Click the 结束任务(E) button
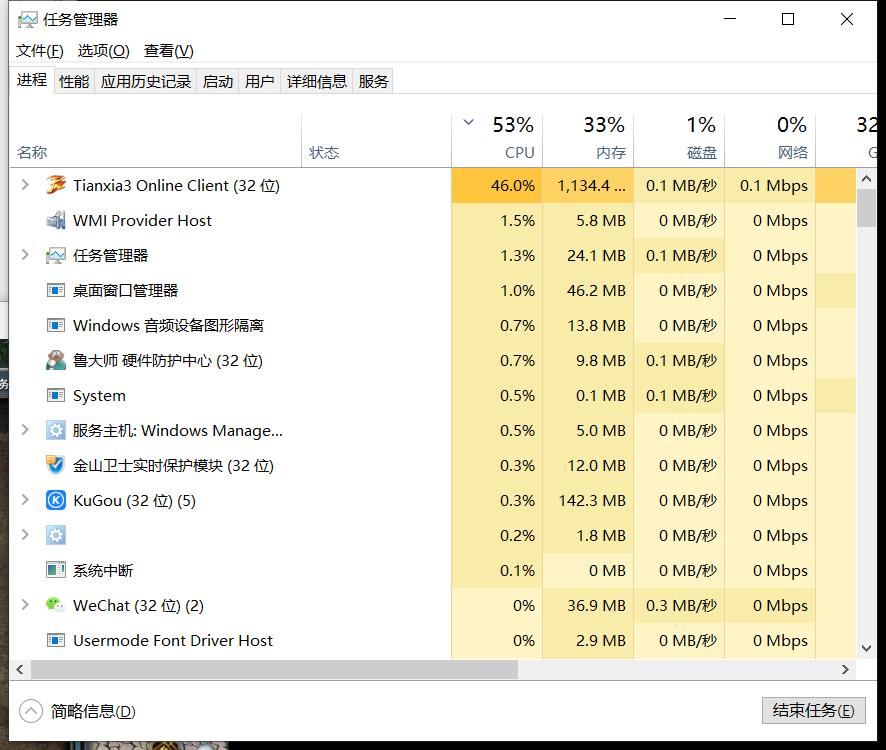 click(x=814, y=710)
